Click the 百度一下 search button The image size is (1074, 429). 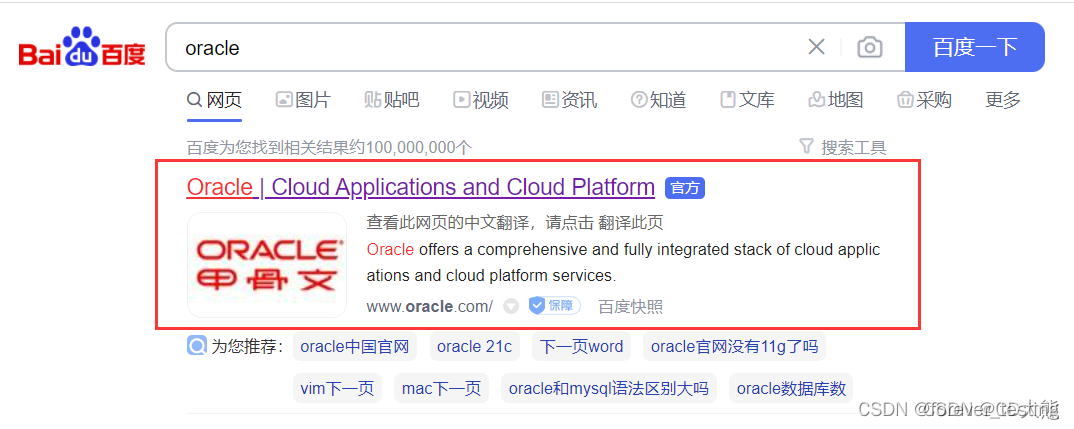coord(975,47)
